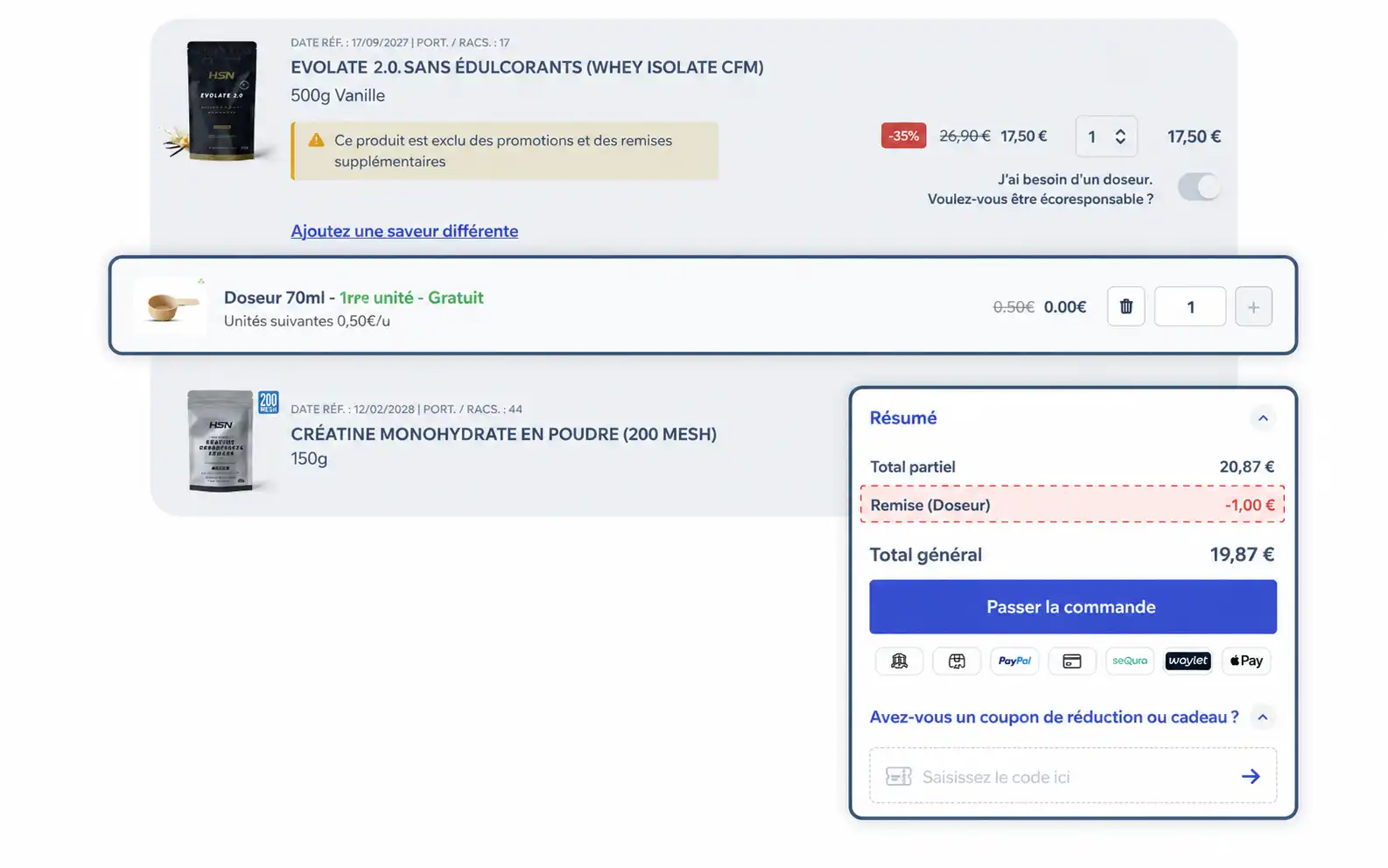Click the struck-through 26,90 € price

(x=964, y=136)
